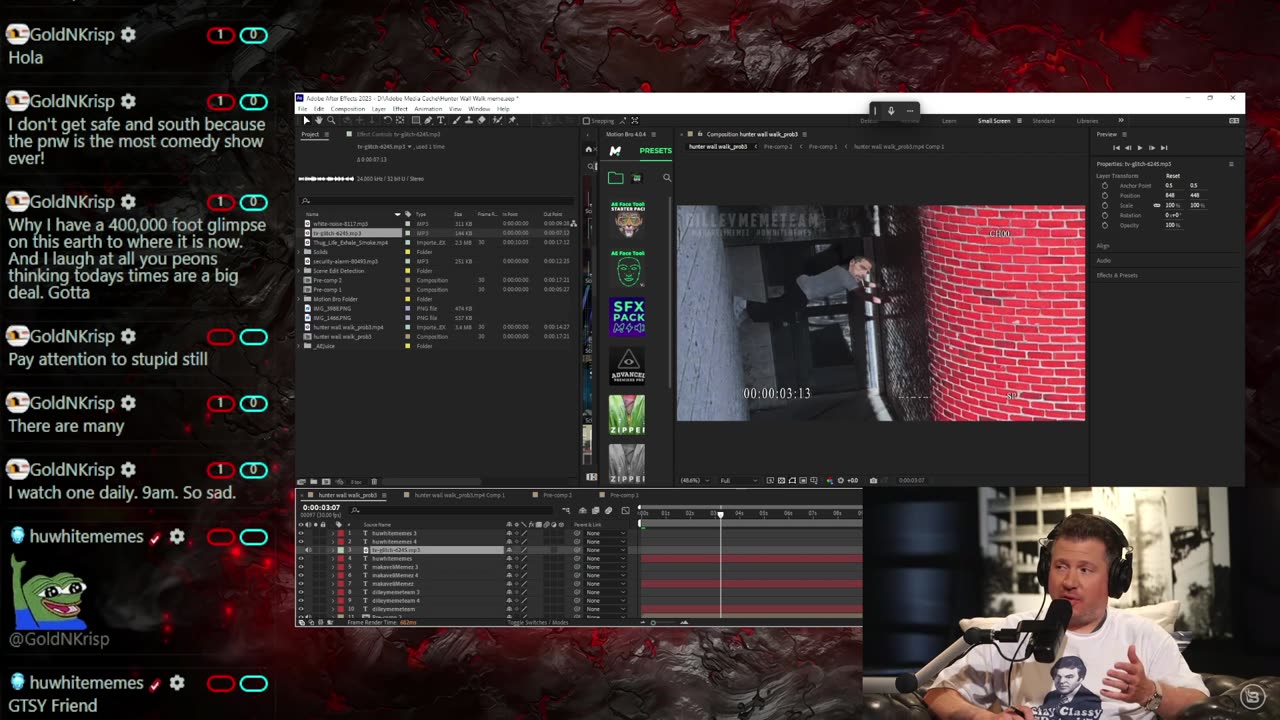Select the Zoom magnifier tool
Screen dimensions: 1280x720
coord(331,120)
